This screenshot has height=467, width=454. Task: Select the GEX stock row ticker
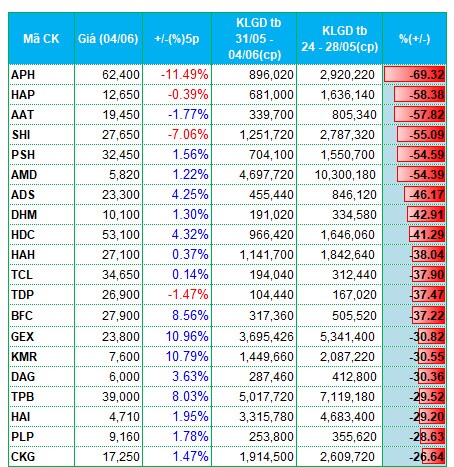pyautogui.click(x=22, y=336)
